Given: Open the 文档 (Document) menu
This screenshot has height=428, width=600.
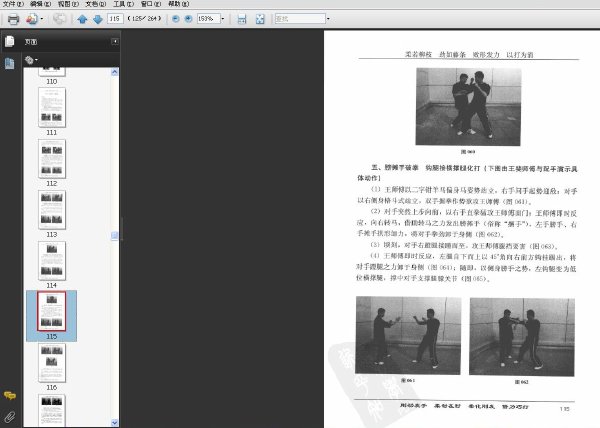Looking at the screenshot, I should pos(96,4).
